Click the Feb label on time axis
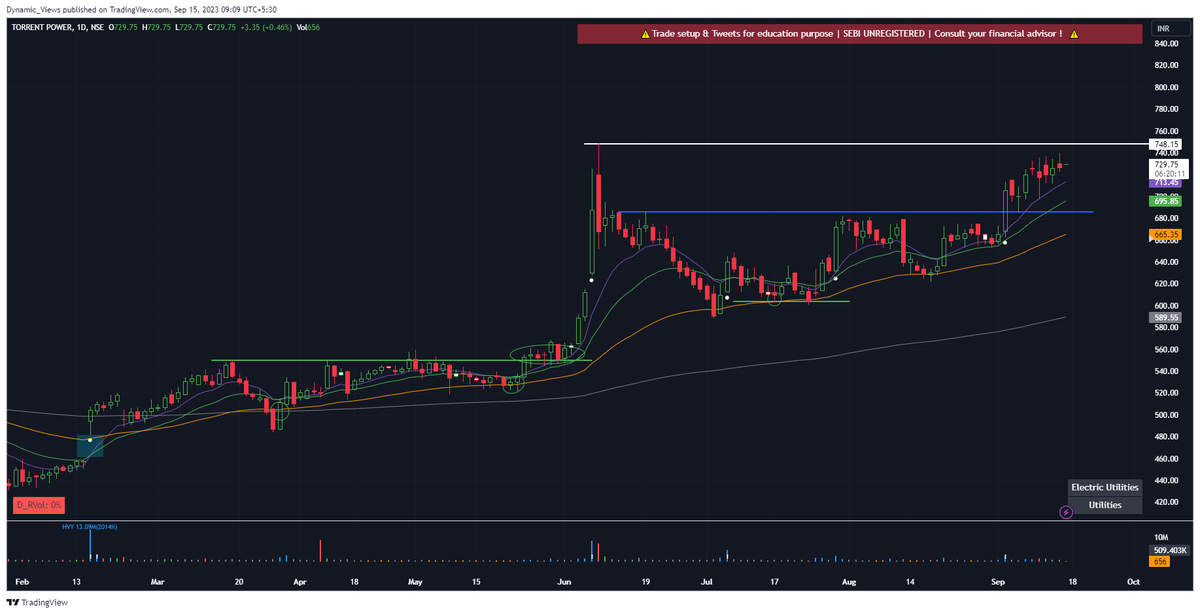 [x=23, y=581]
